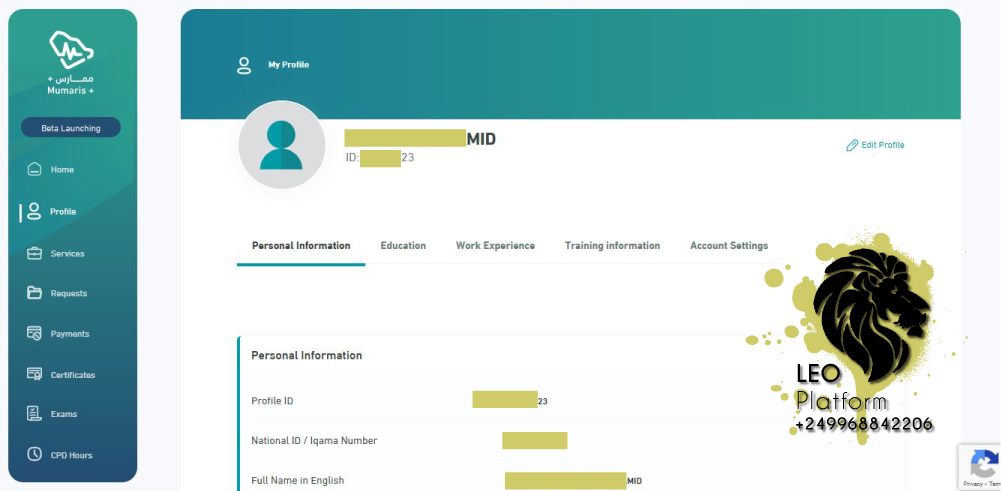Image resolution: width=1001 pixels, height=491 pixels.
Task: Open the Work Experience tab
Action: pos(495,246)
